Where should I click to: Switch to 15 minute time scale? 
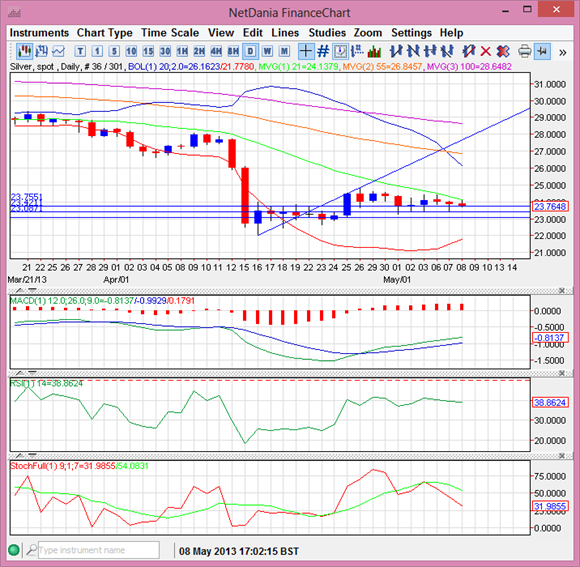point(148,51)
